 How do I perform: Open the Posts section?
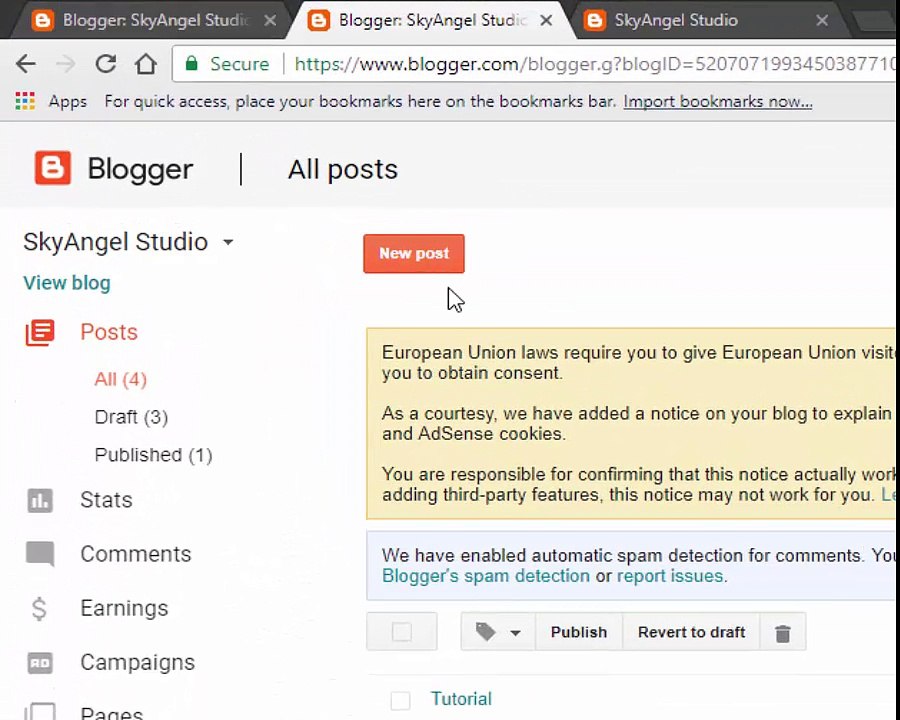[108, 332]
